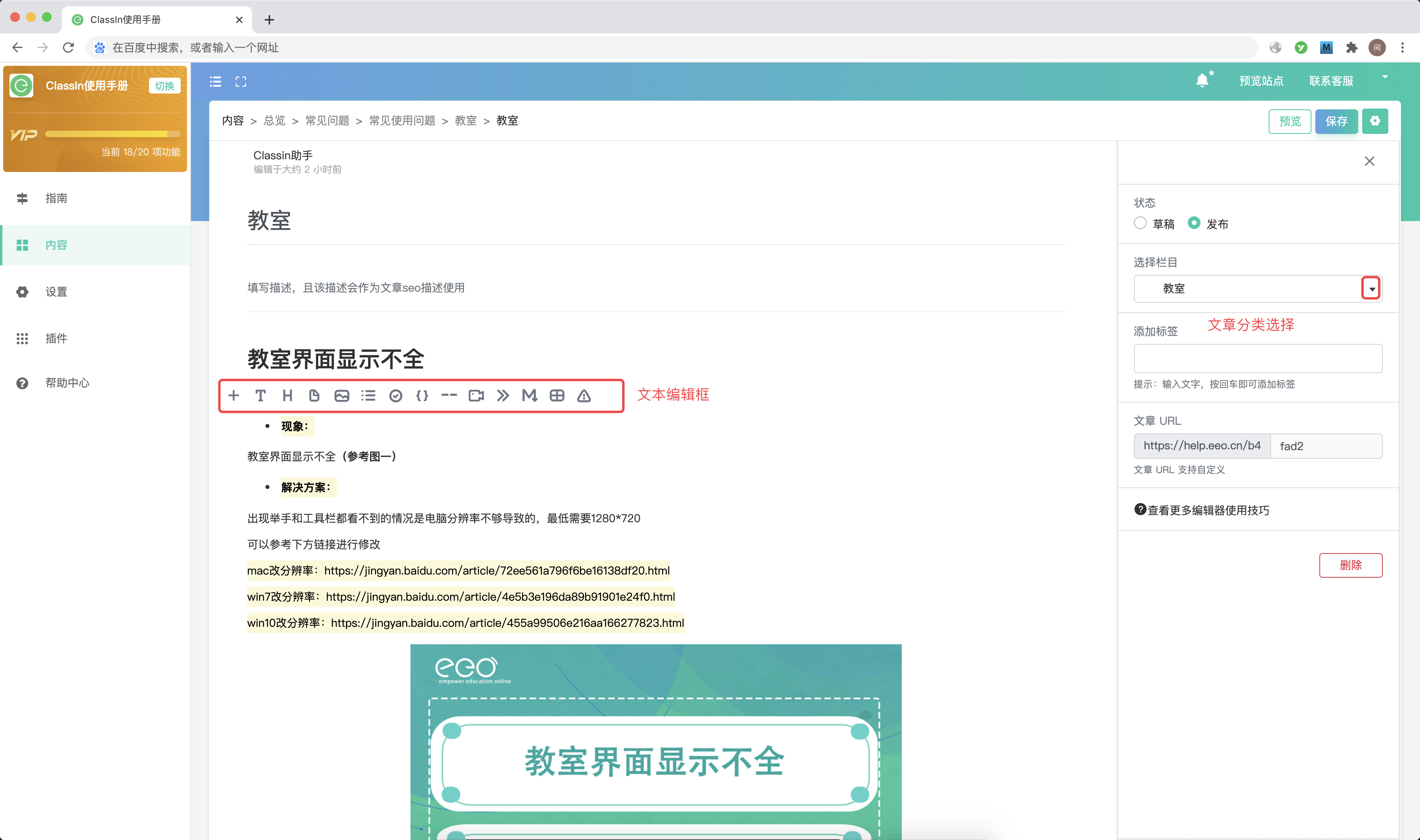Viewport: 1420px width, 840px height.
Task: Select the 发布 publish radio button
Action: point(1194,223)
